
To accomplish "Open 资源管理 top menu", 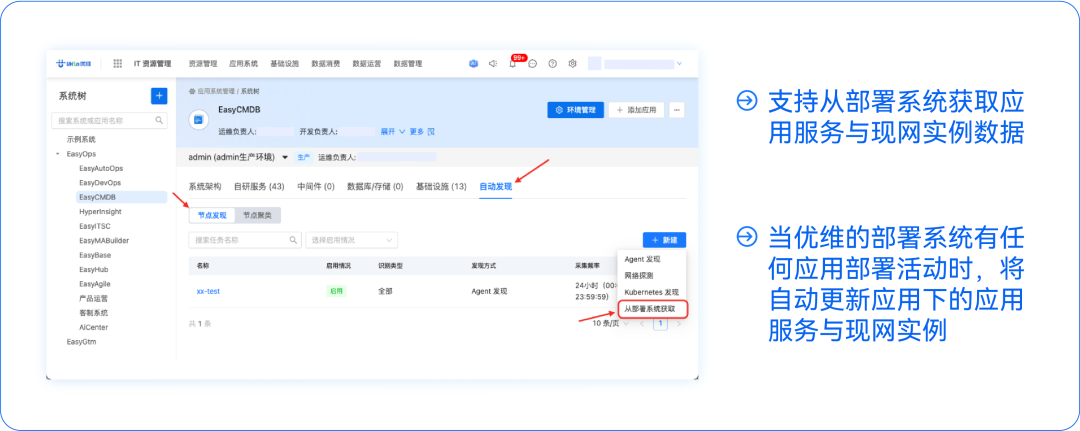I will pyautogui.click(x=202, y=63).
